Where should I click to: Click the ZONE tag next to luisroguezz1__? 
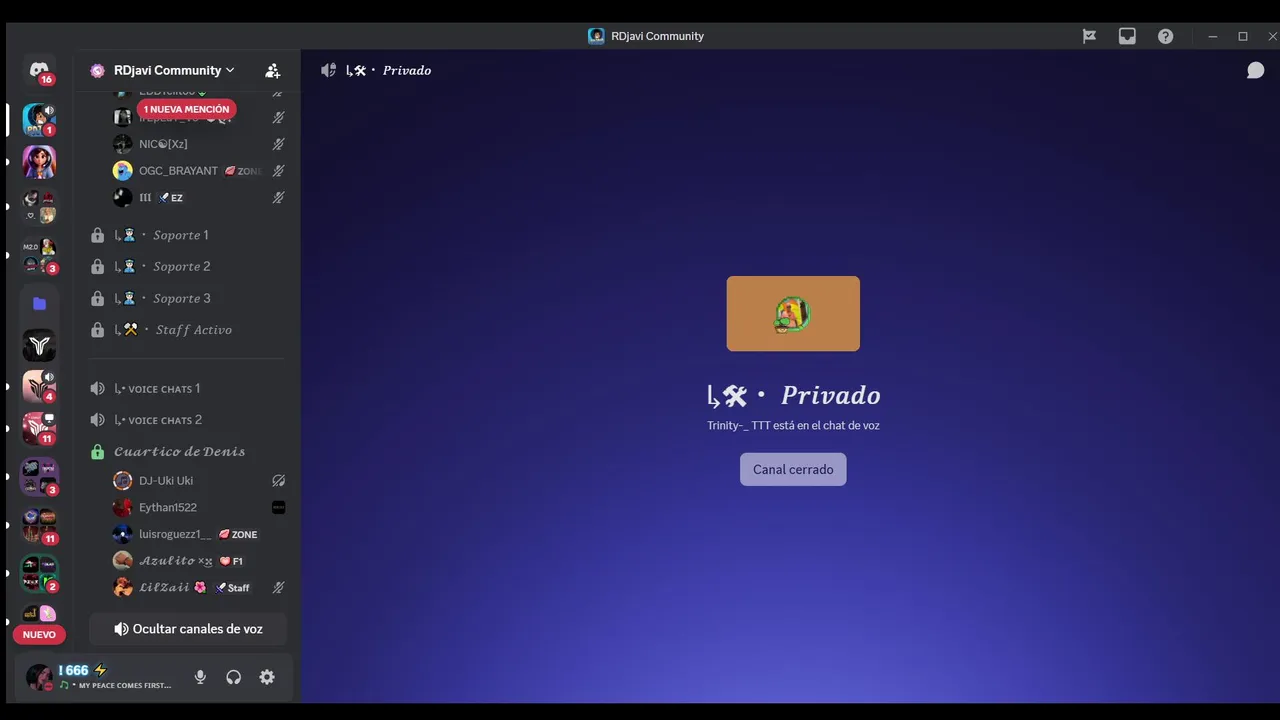click(x=238, y=535)
